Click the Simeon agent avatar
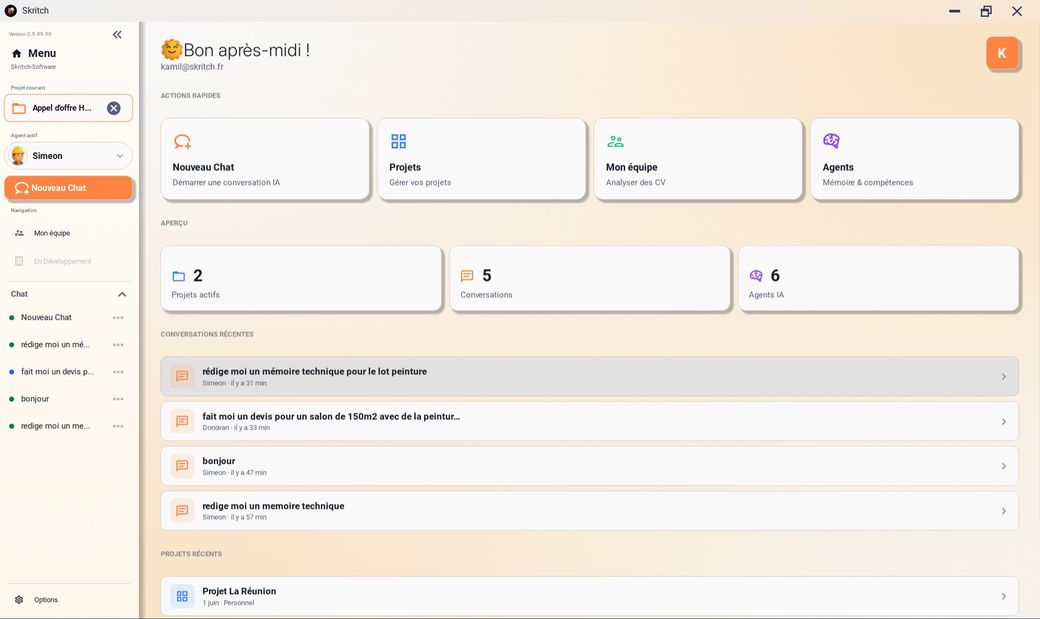The width and height of the screenshot is (1040, 619). [19, 156]
